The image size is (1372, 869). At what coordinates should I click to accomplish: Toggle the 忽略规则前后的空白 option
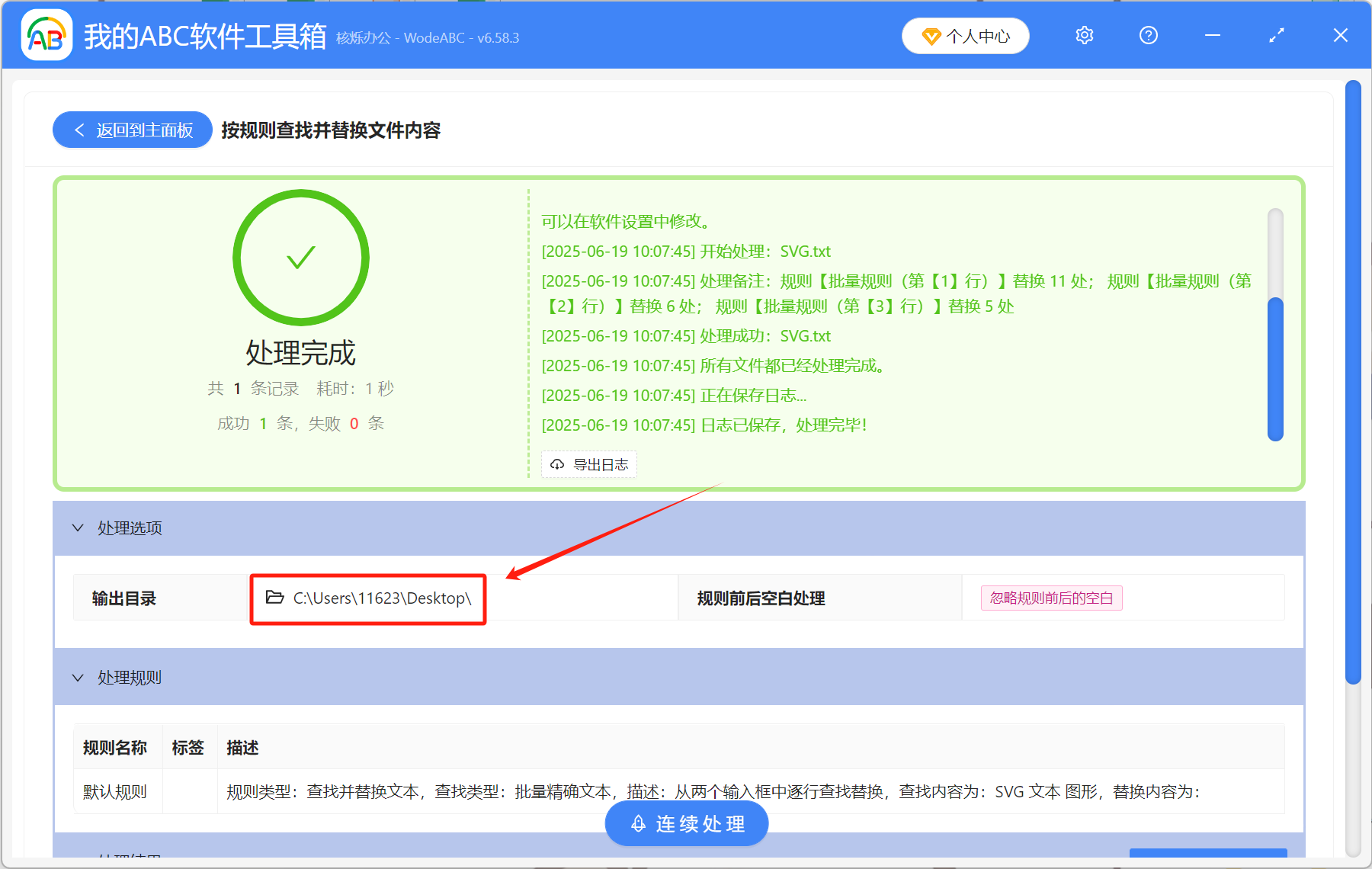click(1051, 598)
